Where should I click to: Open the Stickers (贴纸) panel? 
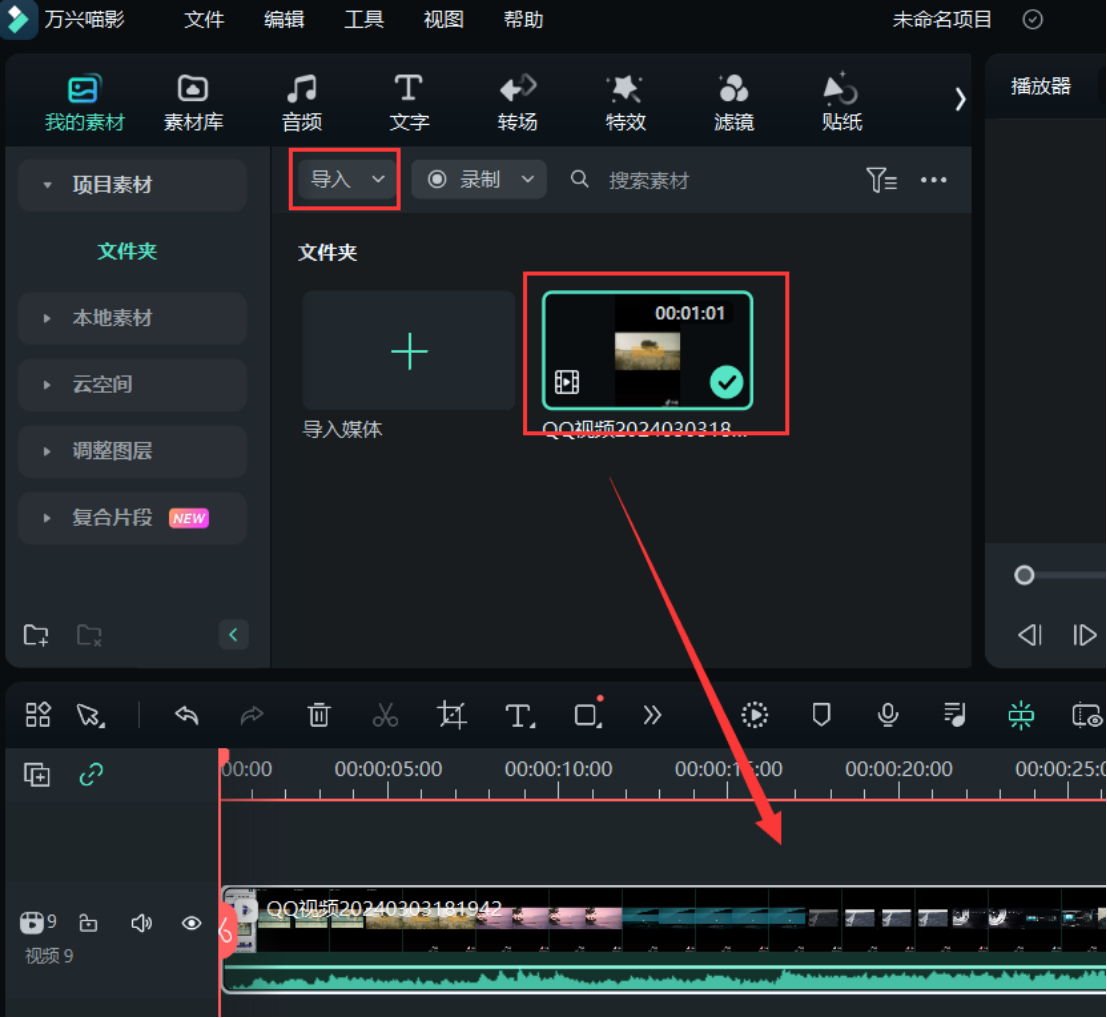(x=841, y=102)
